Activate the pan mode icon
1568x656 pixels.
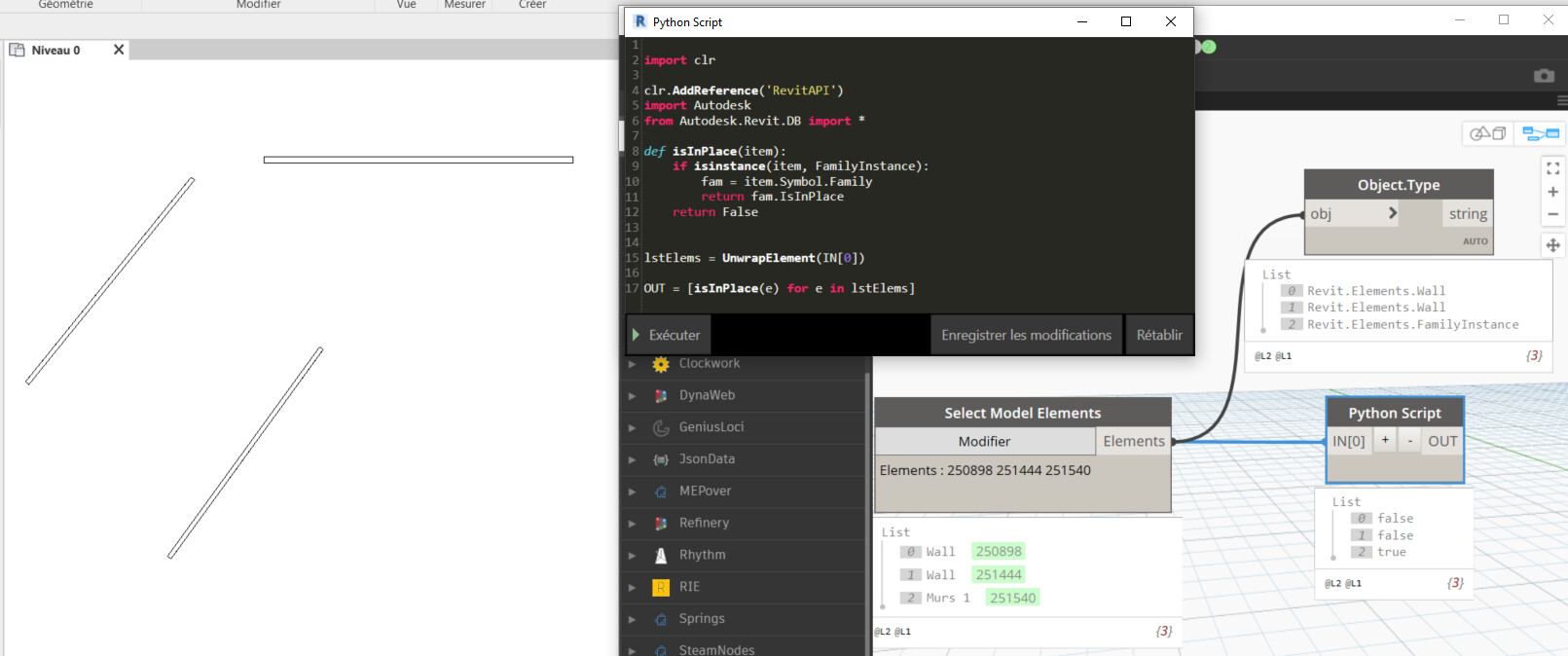1552,245
